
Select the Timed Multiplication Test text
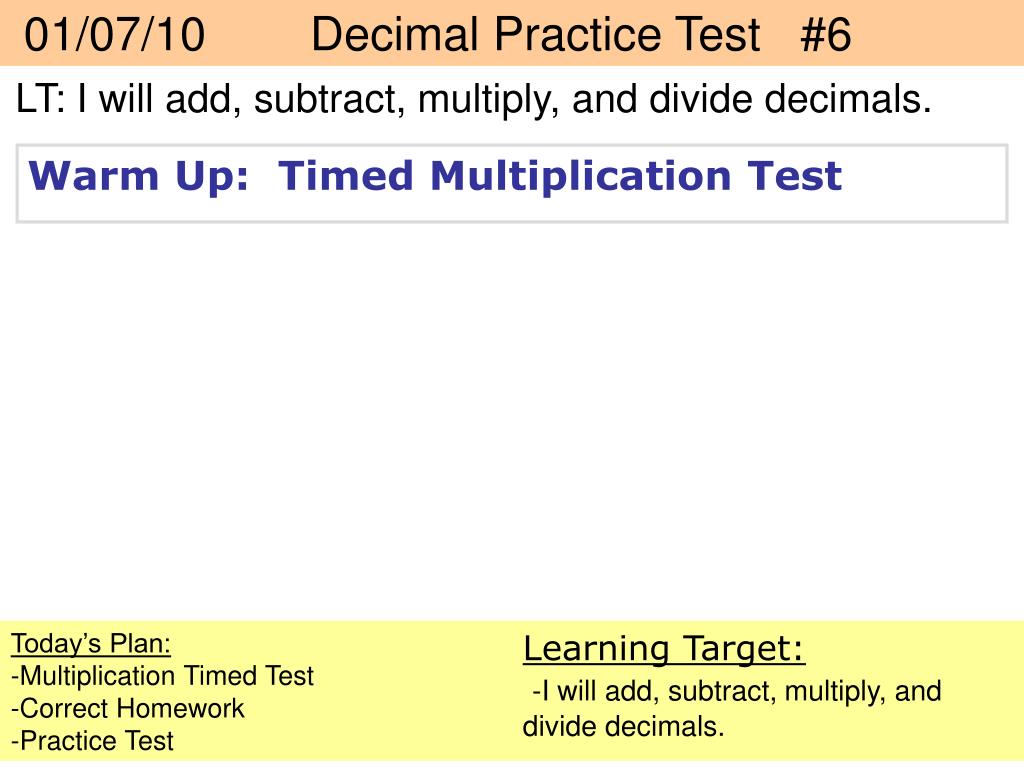pyautogui.click(x=560, y=176)
